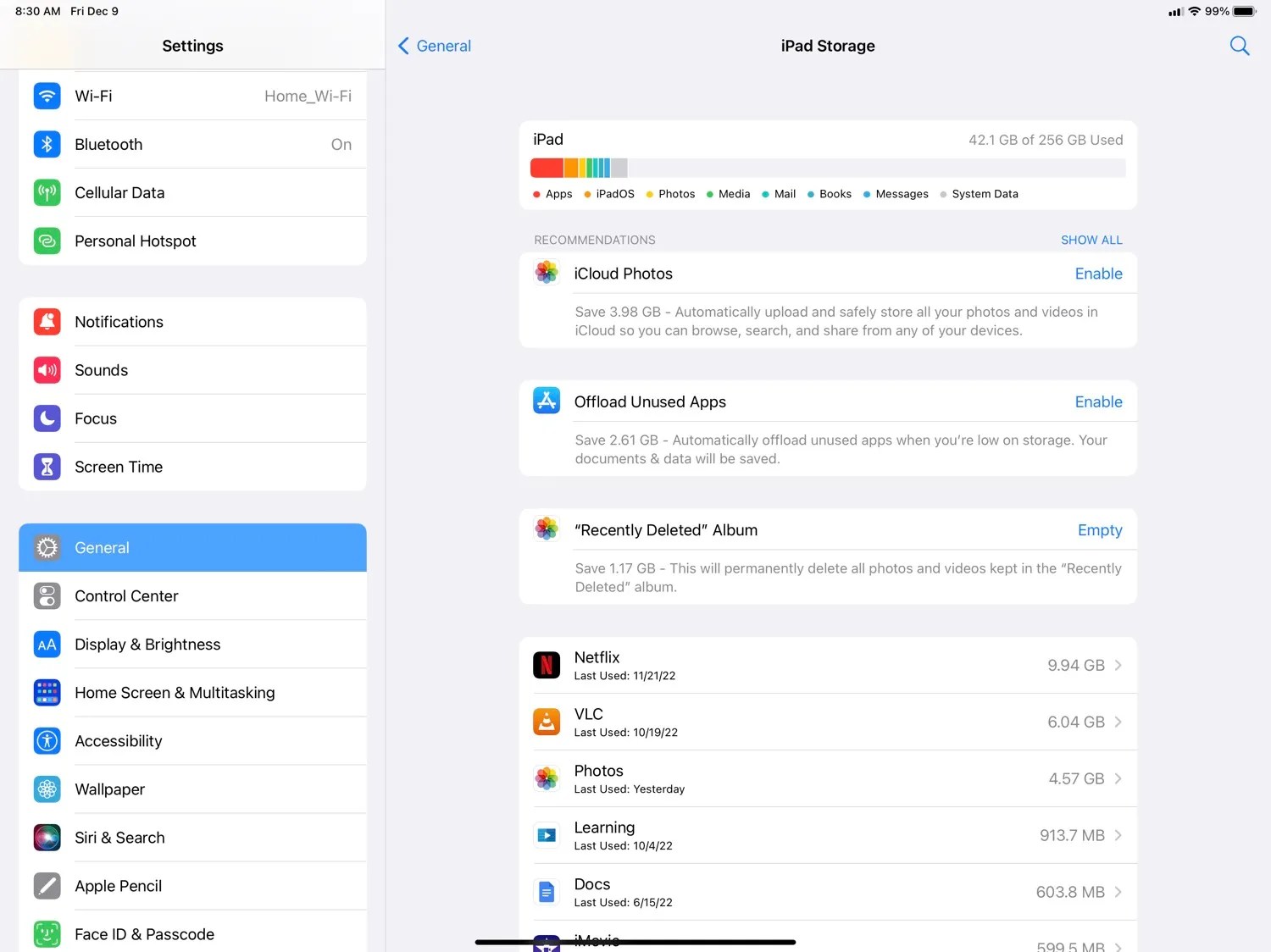Open the storage search with magnifier icon
This screenshot has height=952, width=1271.
[1239, 46]
